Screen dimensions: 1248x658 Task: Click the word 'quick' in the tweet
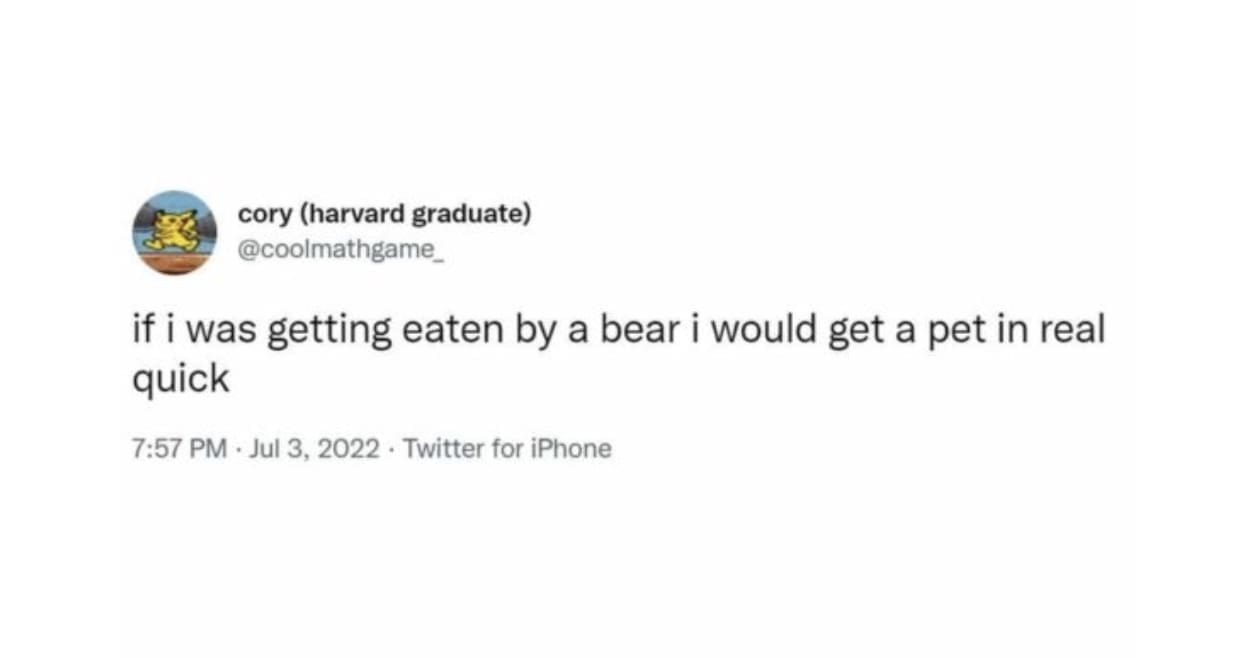pyautogui.click(x=180, y=378)
